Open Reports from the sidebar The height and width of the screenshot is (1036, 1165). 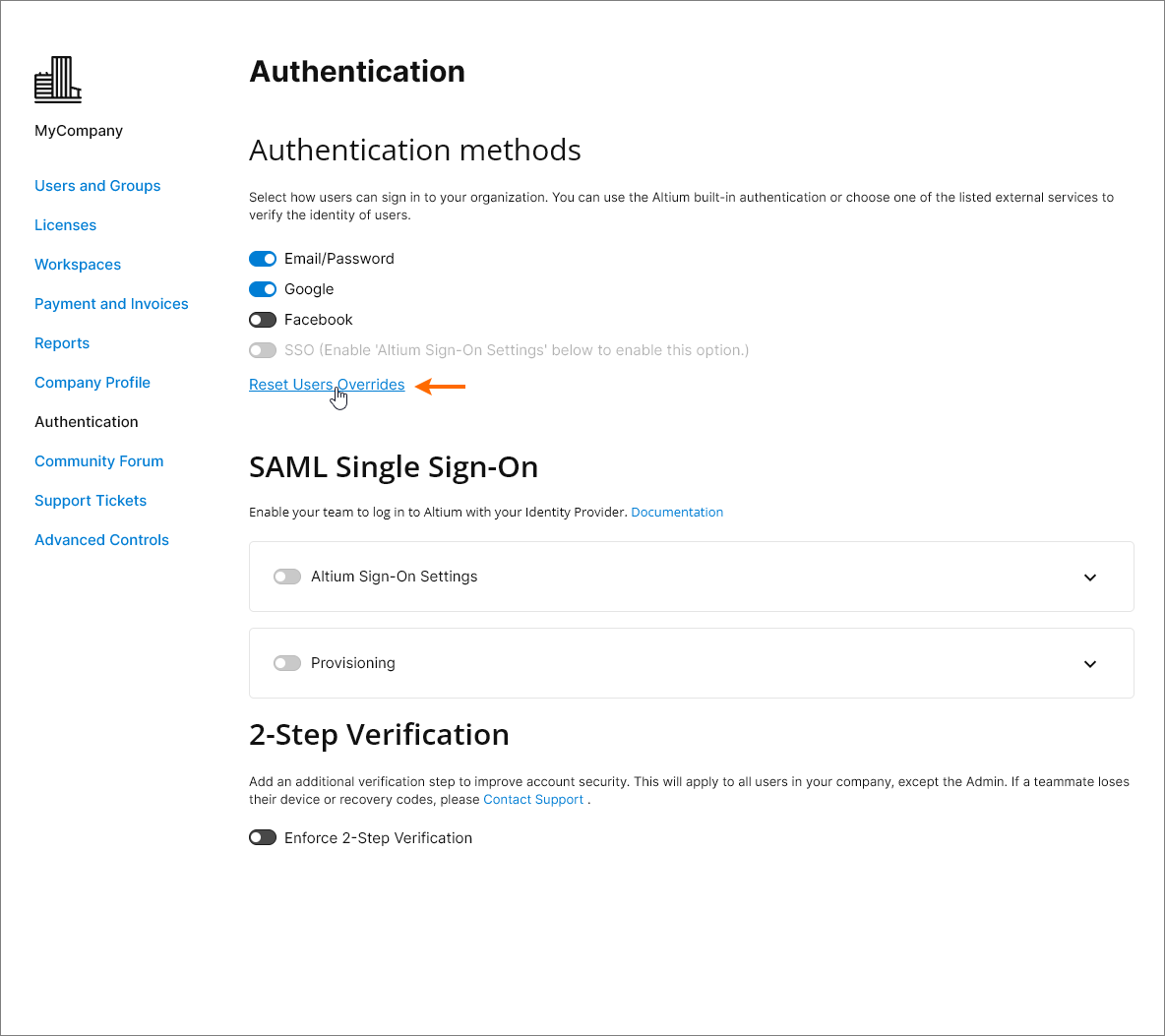[x=62, y=343]
